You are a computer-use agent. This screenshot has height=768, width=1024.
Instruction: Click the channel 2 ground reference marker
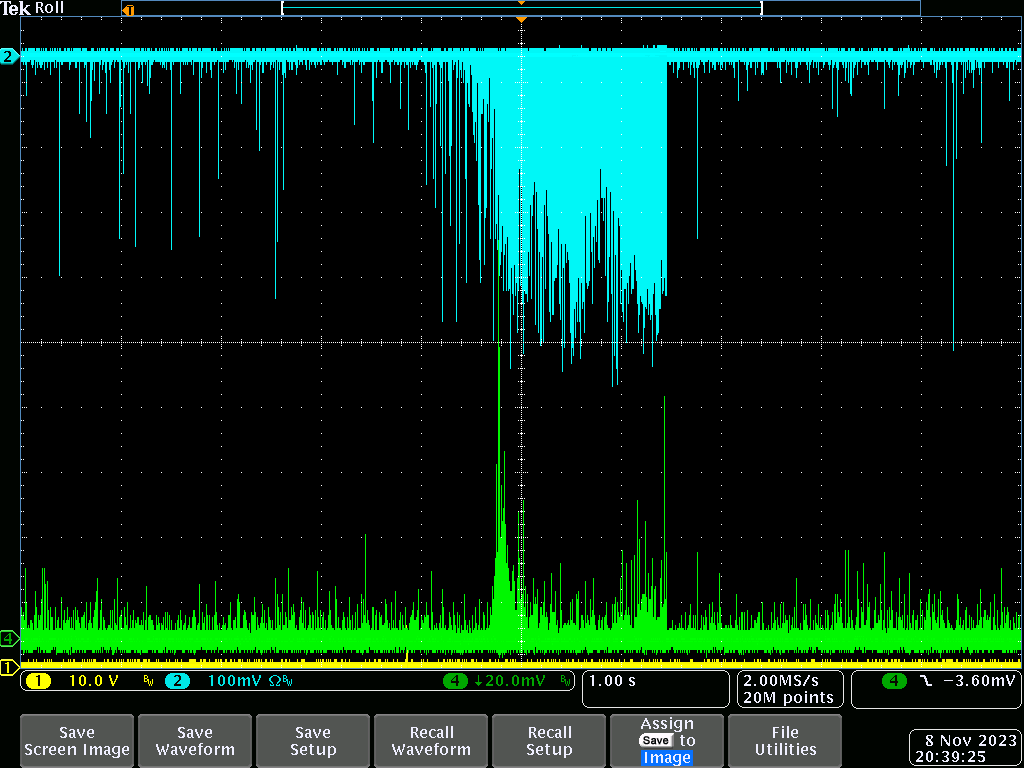(8, 57)
